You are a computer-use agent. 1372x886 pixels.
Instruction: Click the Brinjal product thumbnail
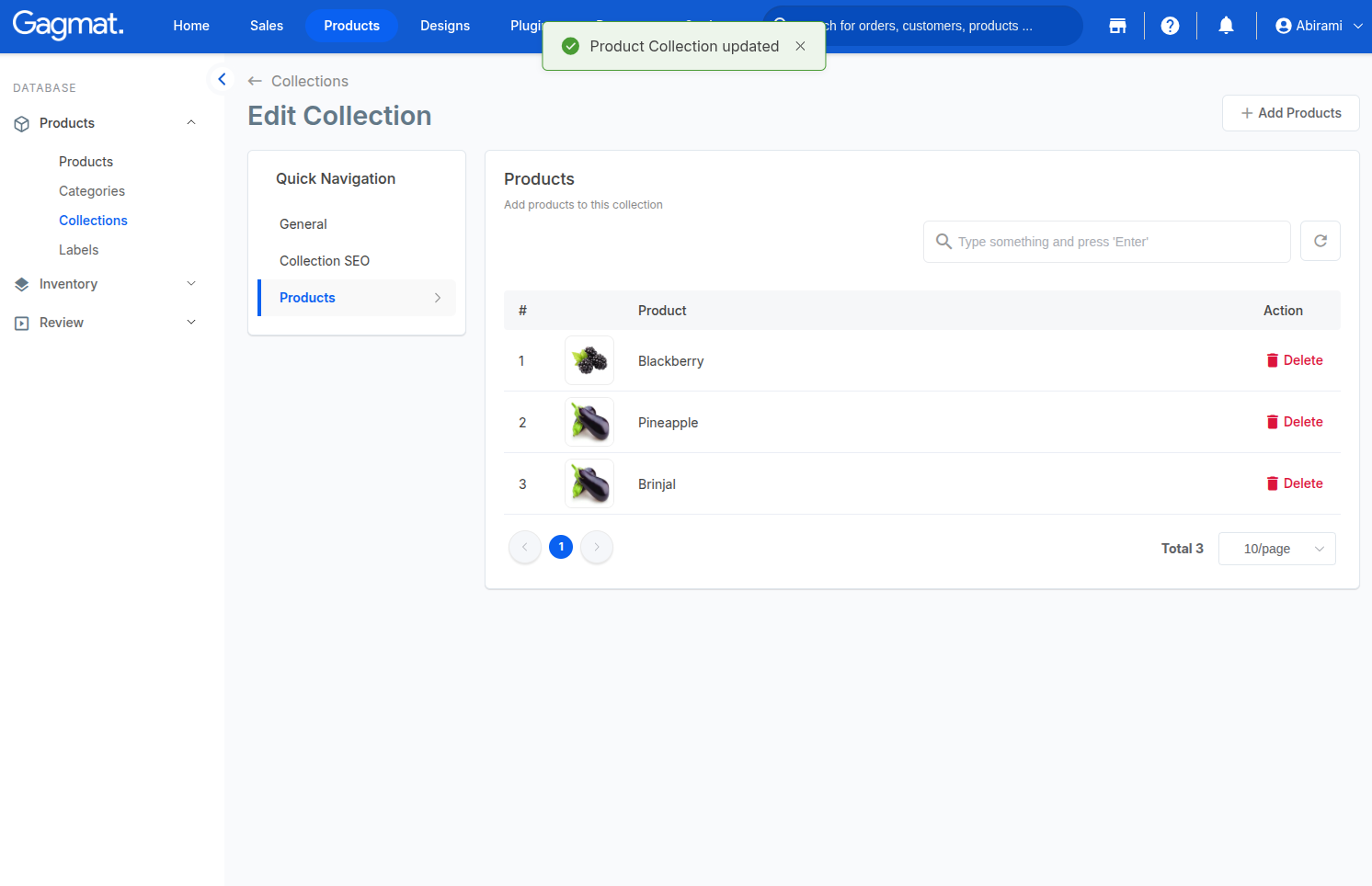click(x=589, y=483)
